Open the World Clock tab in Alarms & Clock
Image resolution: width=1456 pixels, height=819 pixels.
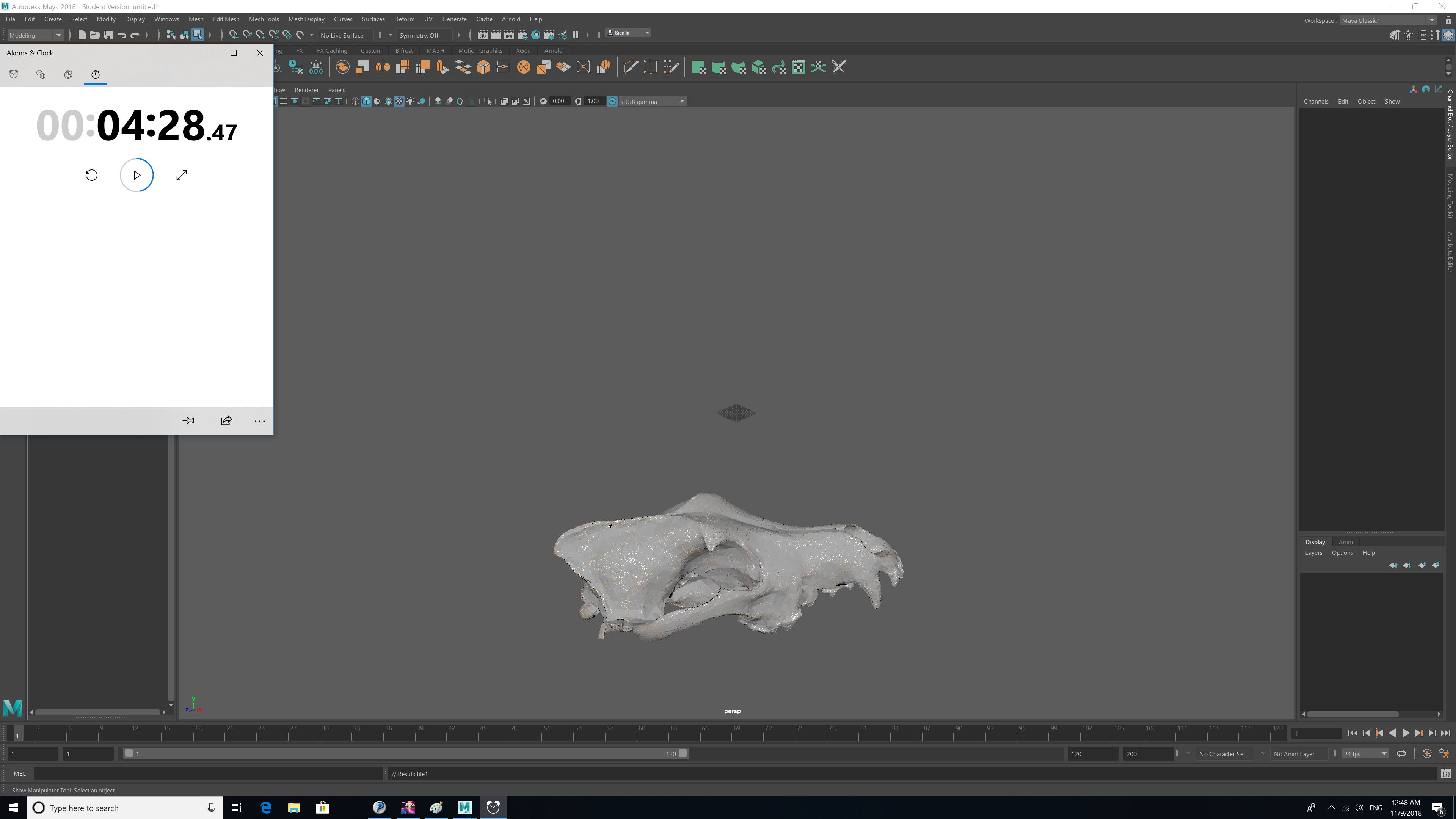[41, 74]
